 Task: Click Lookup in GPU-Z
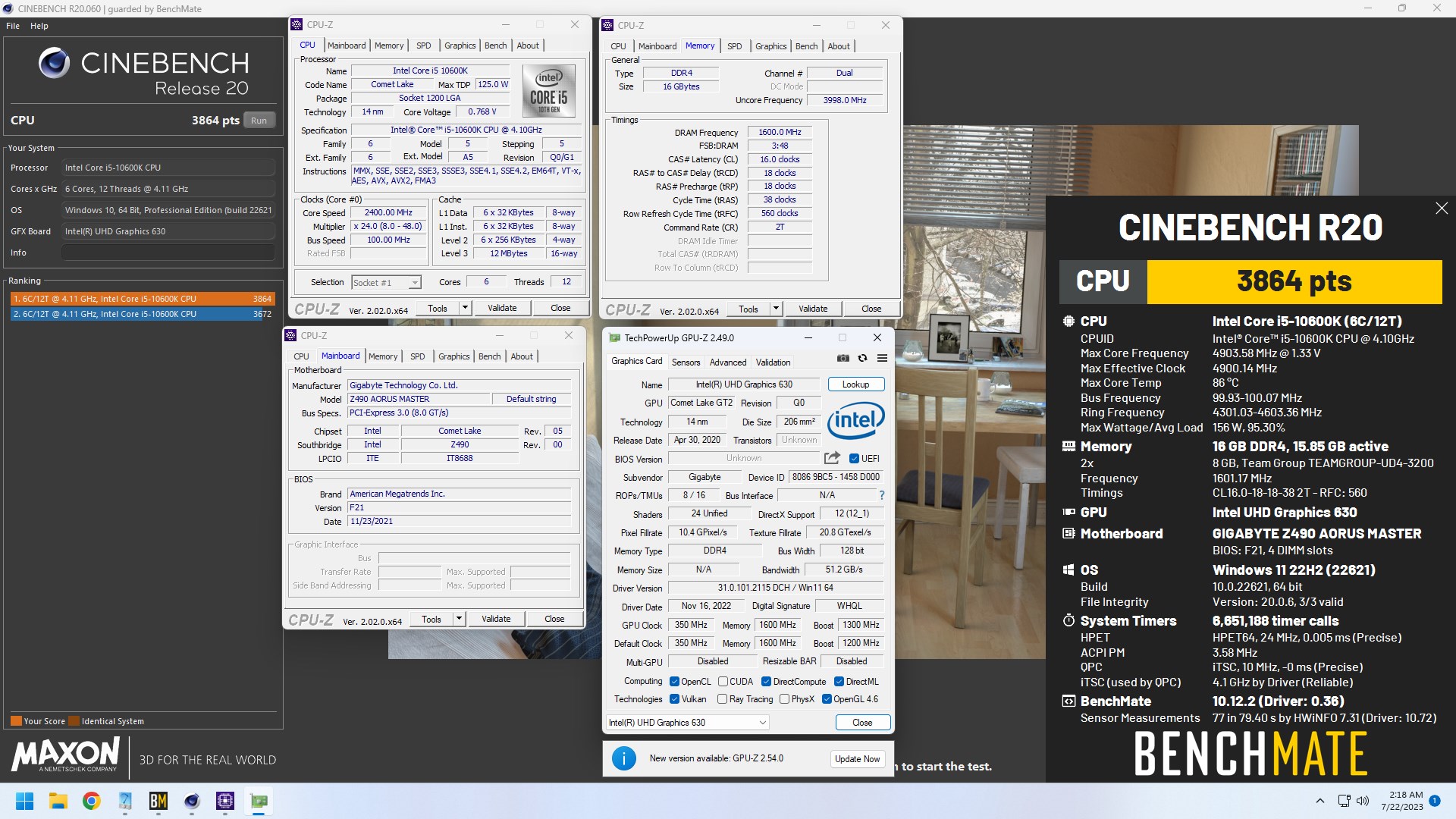[x=855, y=384]
